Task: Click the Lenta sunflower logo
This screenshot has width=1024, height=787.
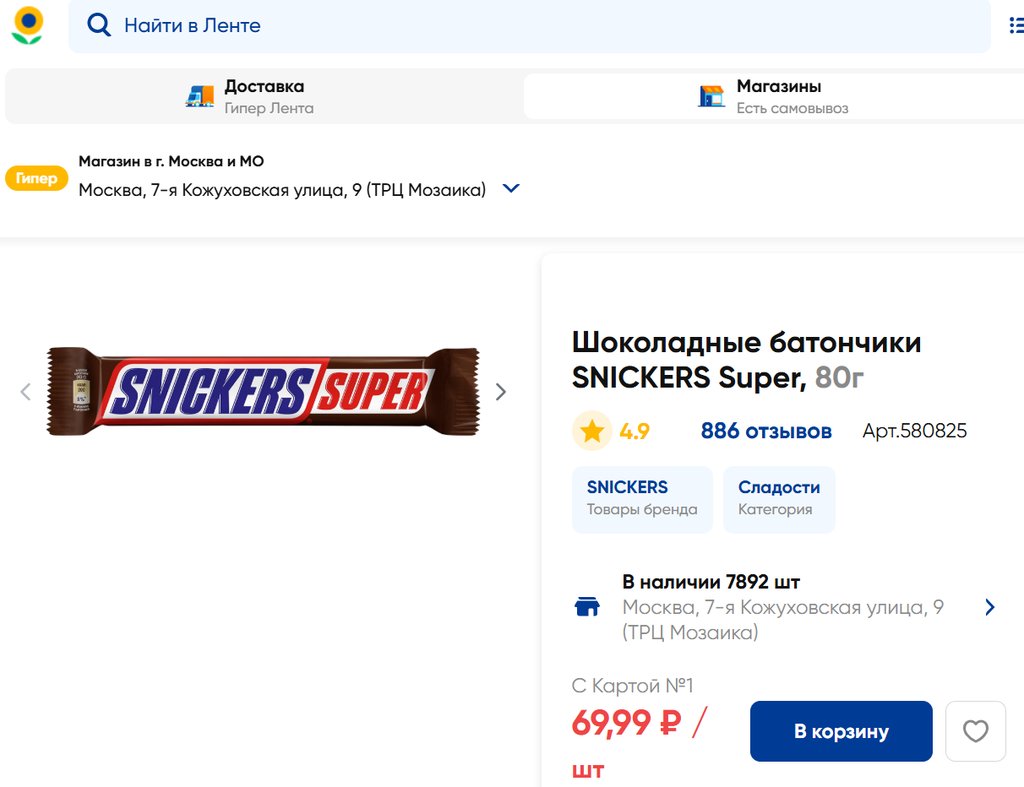Action: click(27, 25)
